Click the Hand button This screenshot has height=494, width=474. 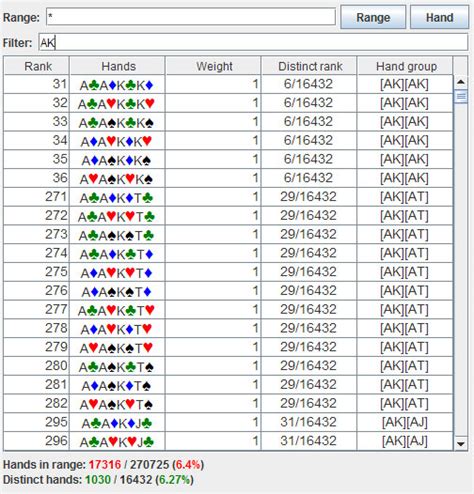(439, 17)
